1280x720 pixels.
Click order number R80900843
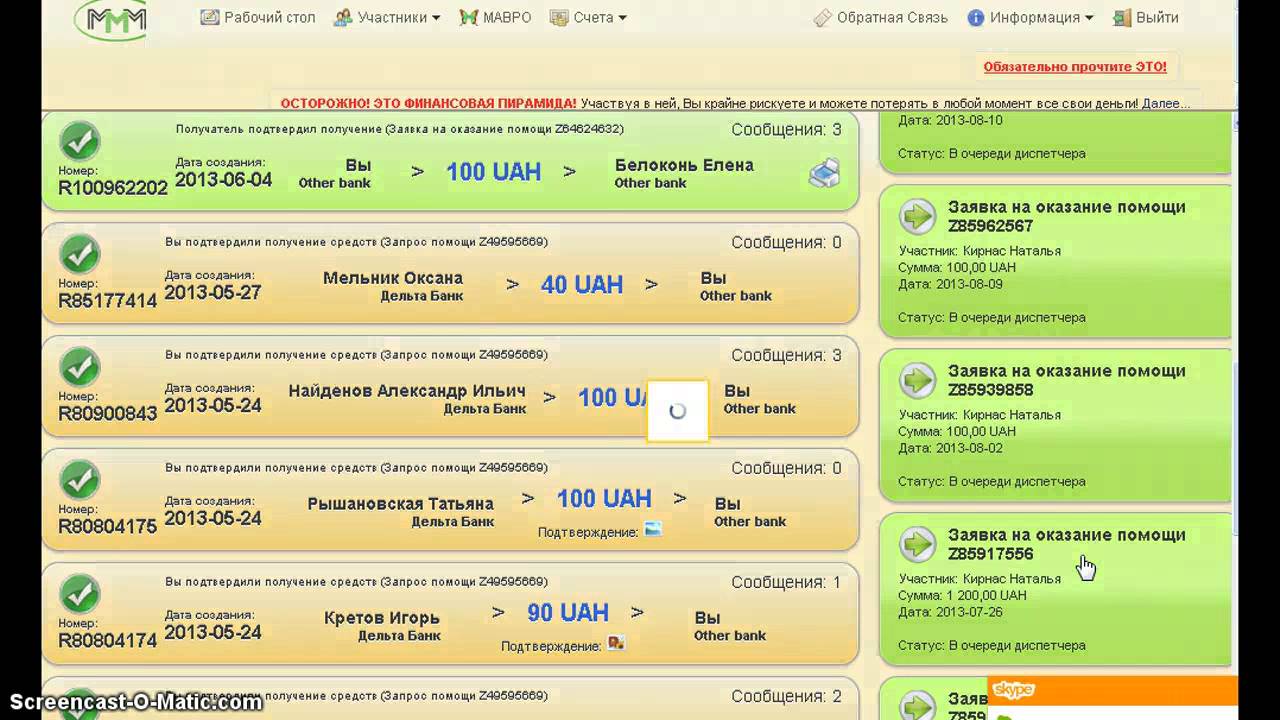(x=108, y=413)
